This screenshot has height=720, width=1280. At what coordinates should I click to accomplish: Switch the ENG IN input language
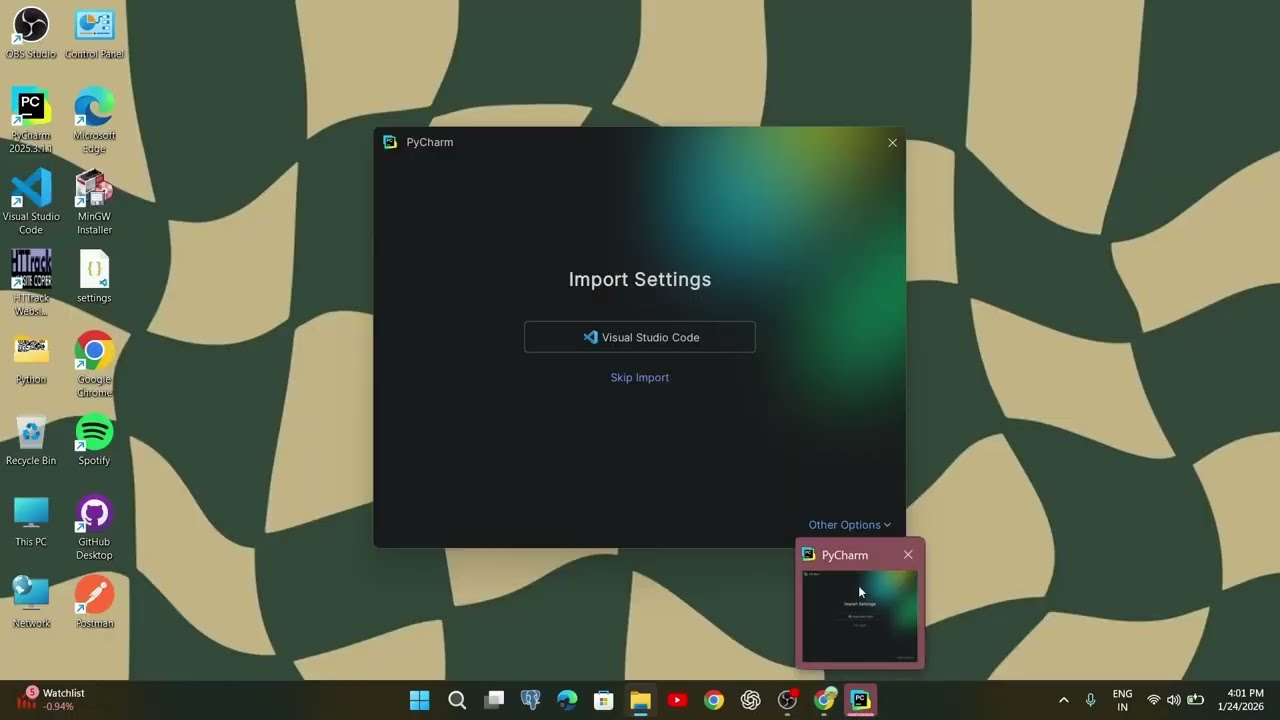coord(1122,700)
